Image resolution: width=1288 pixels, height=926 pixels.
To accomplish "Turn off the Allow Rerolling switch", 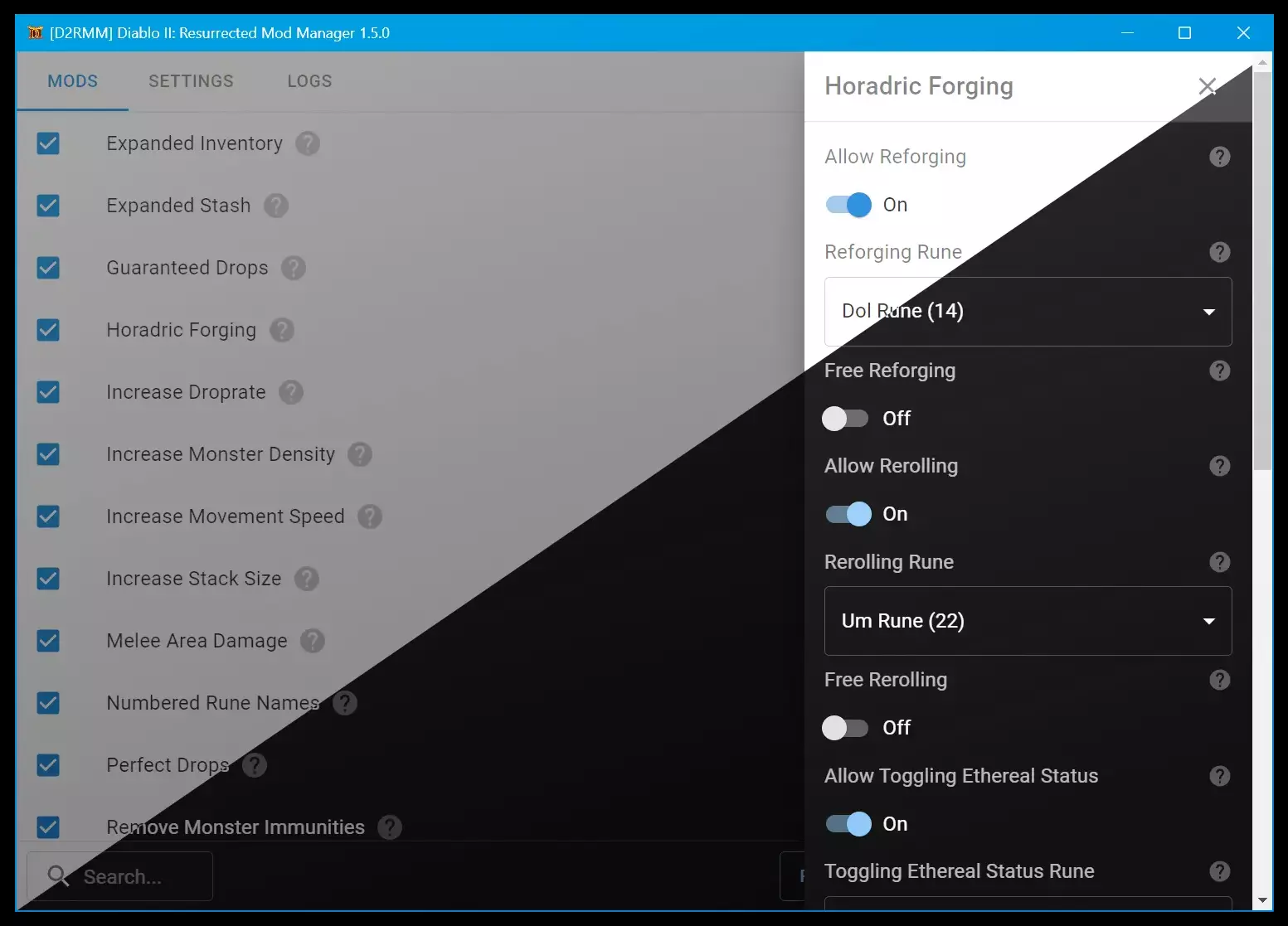I will pos(848,514).
